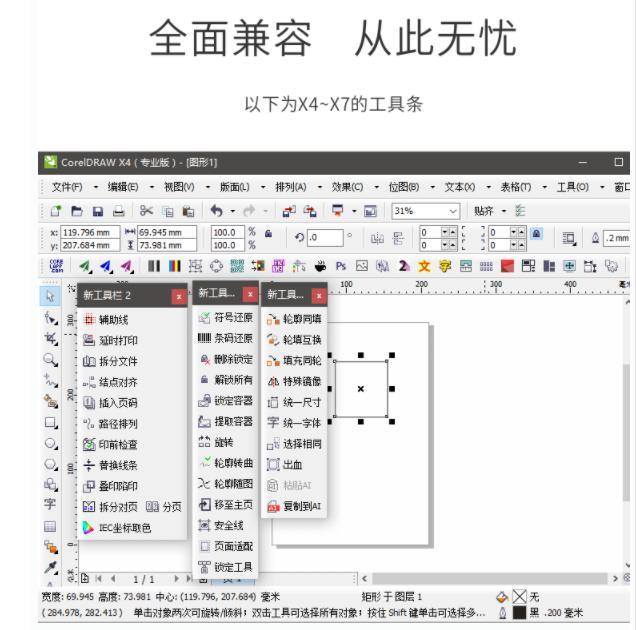Toggle the lock ratio padlock
The height and width of the screenshot is (630, 636).
(268, 234)
